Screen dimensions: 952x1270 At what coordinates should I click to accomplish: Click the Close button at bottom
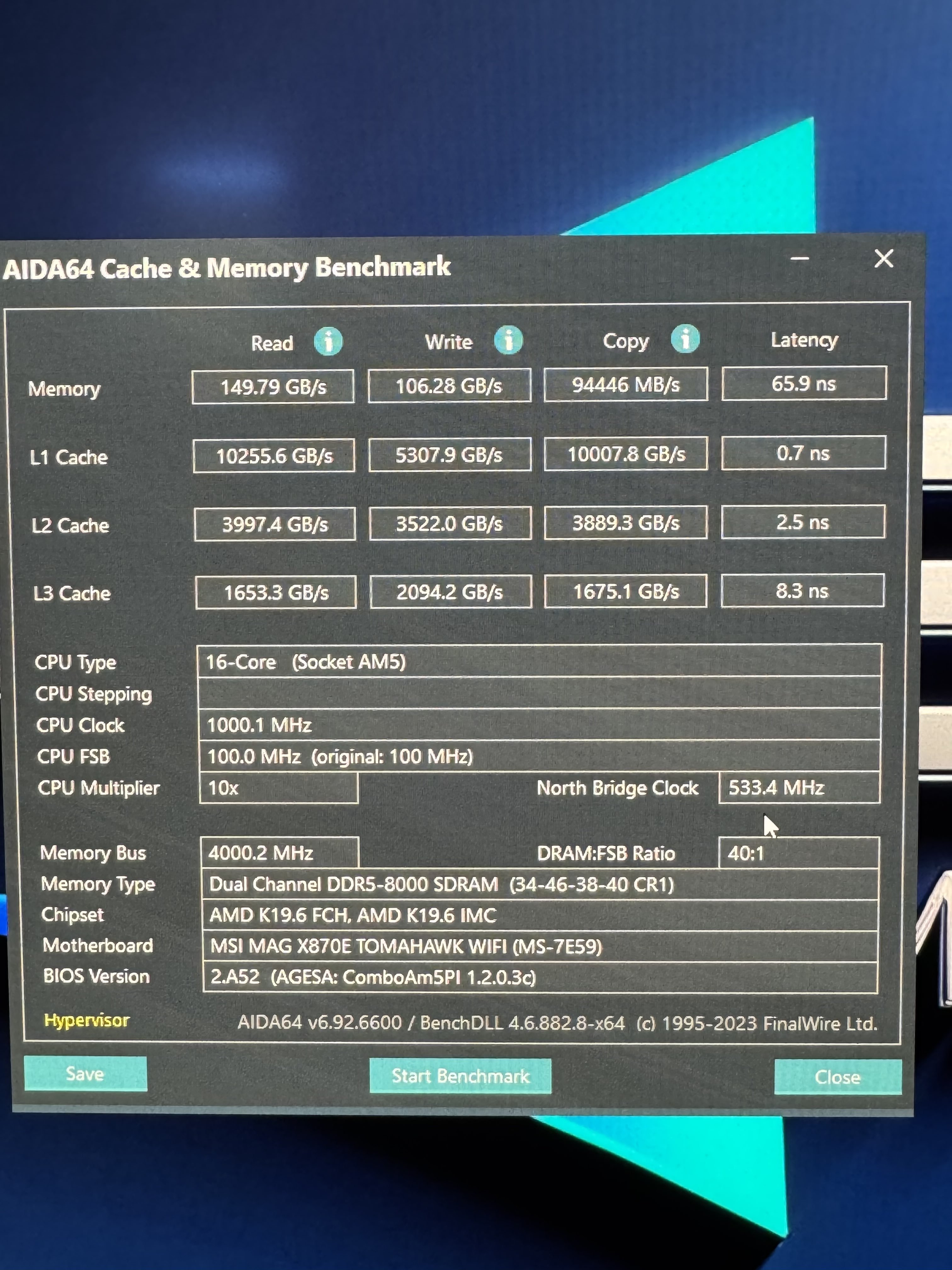pyautogui.click(x=837, y=1077)
